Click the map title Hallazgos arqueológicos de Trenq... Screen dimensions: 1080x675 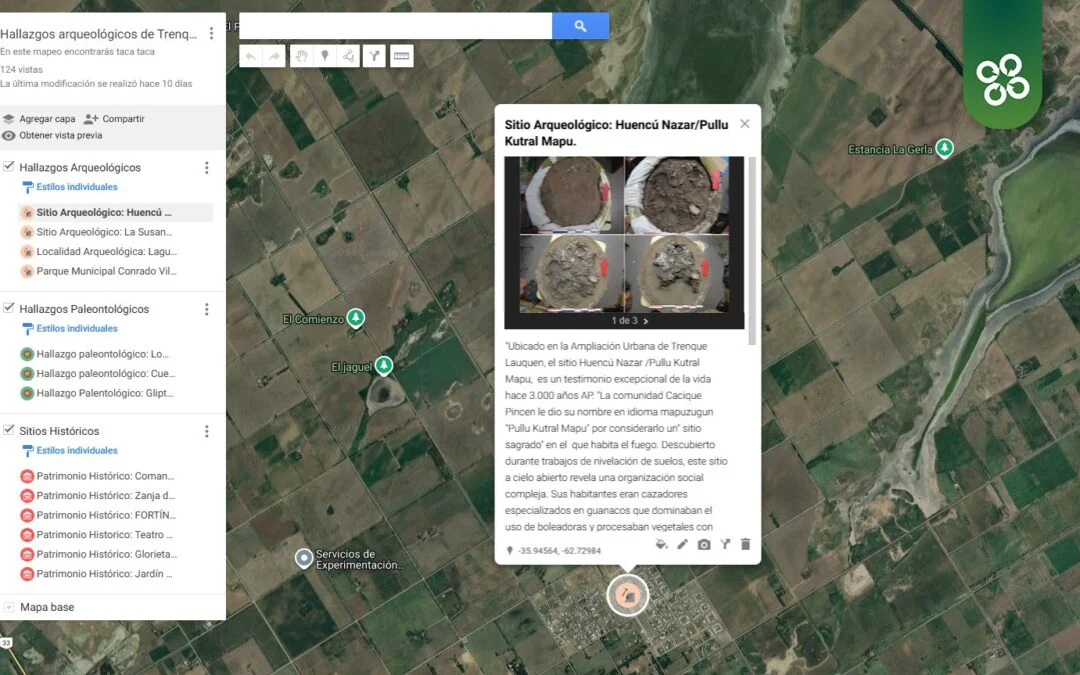point(98,34)
